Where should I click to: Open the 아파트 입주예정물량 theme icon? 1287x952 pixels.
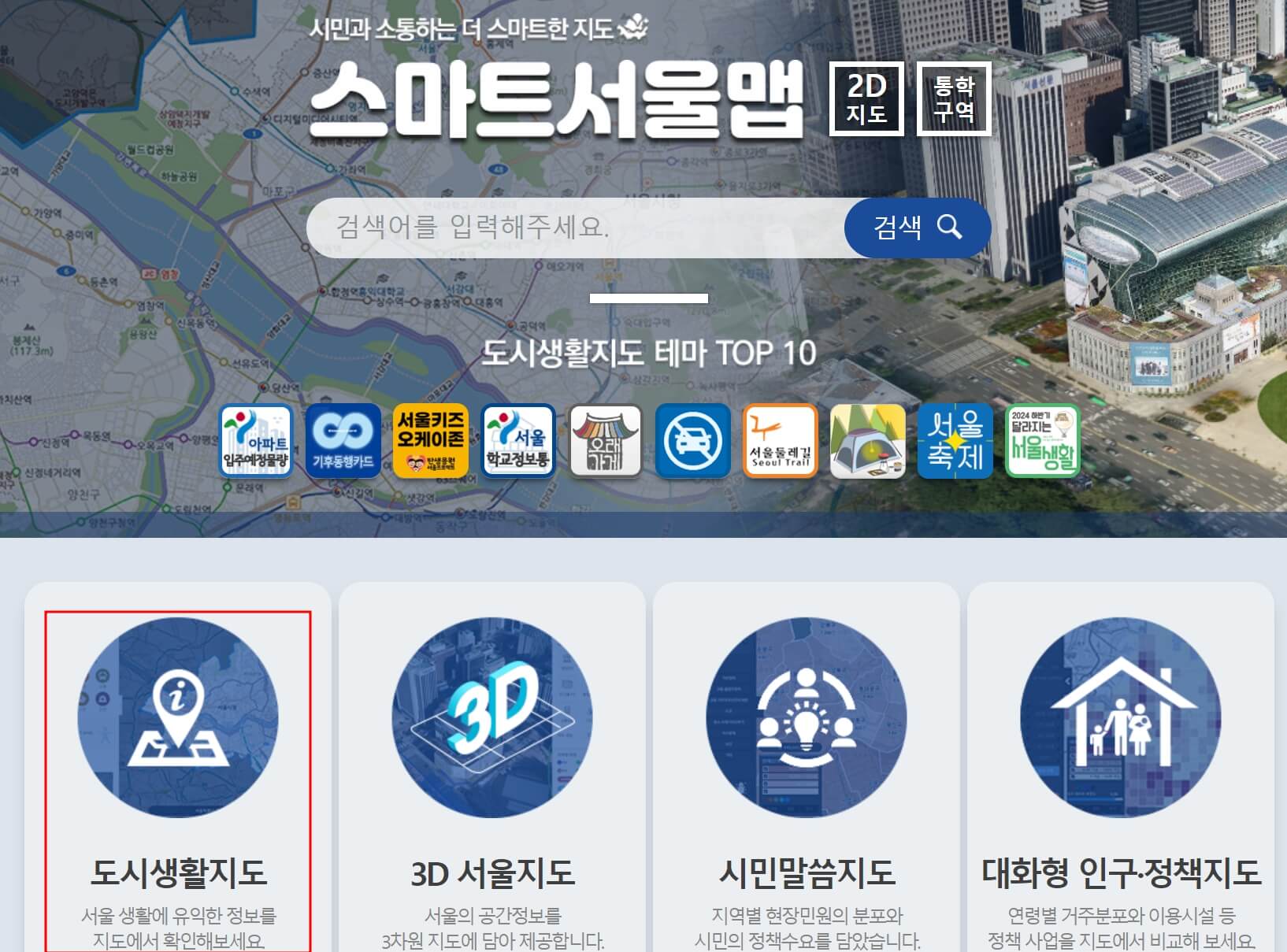coord(255,441)
